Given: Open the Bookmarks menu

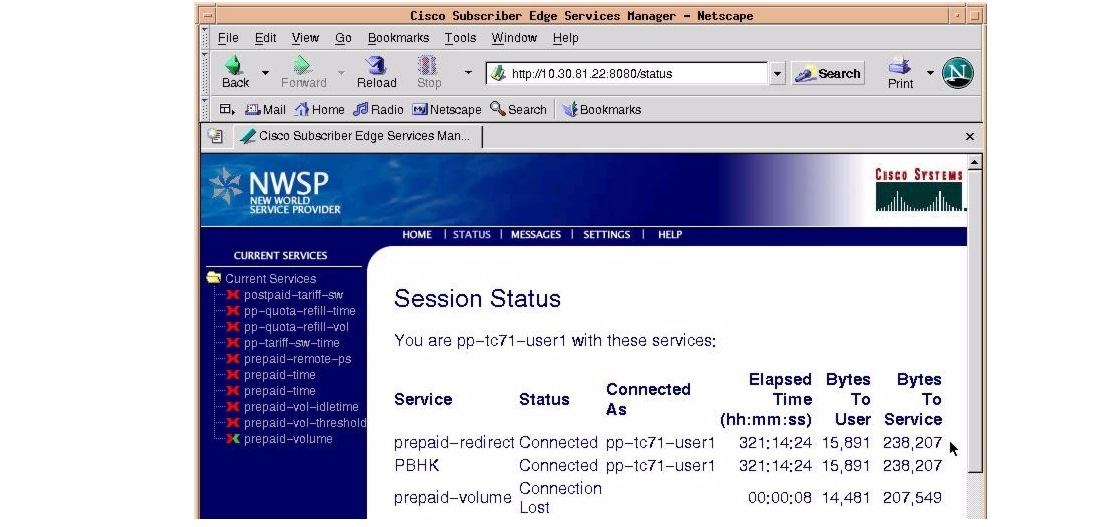Looking at the screenshot, I should [398, 38].
